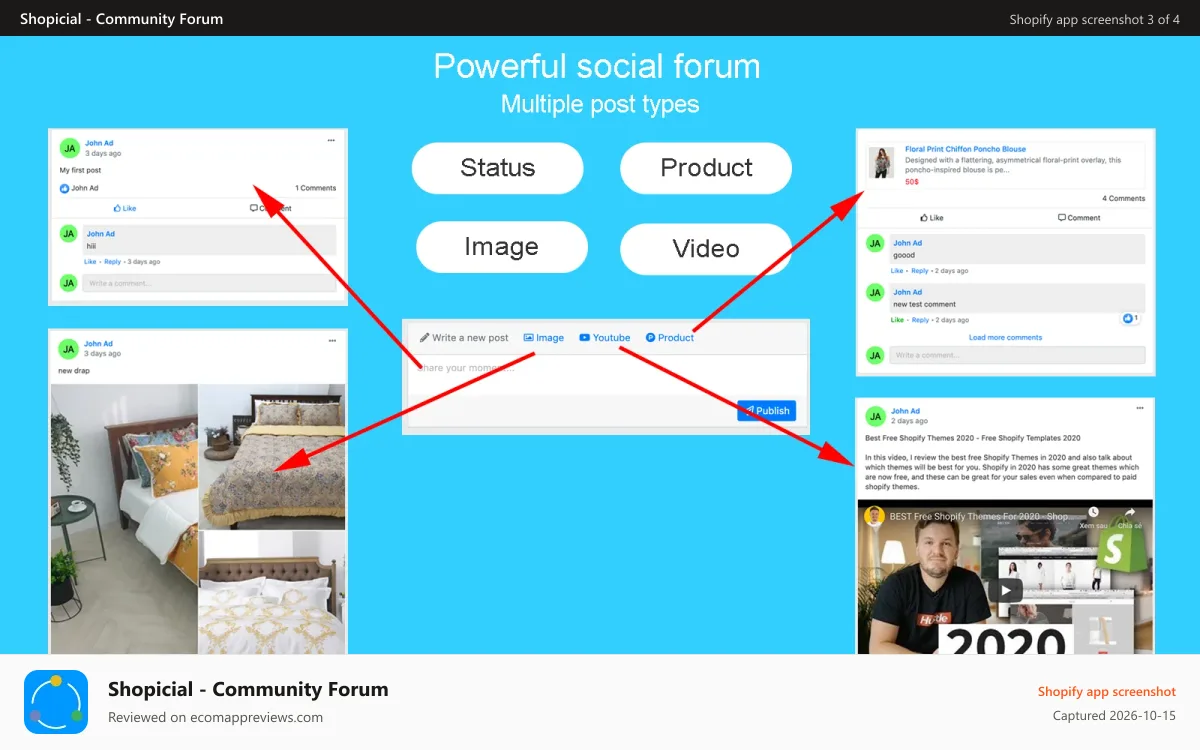Click thumbs-up reaction badge on 'new test comment'
Viewport: 1200px width, 750px height.
coord(1131,318)
